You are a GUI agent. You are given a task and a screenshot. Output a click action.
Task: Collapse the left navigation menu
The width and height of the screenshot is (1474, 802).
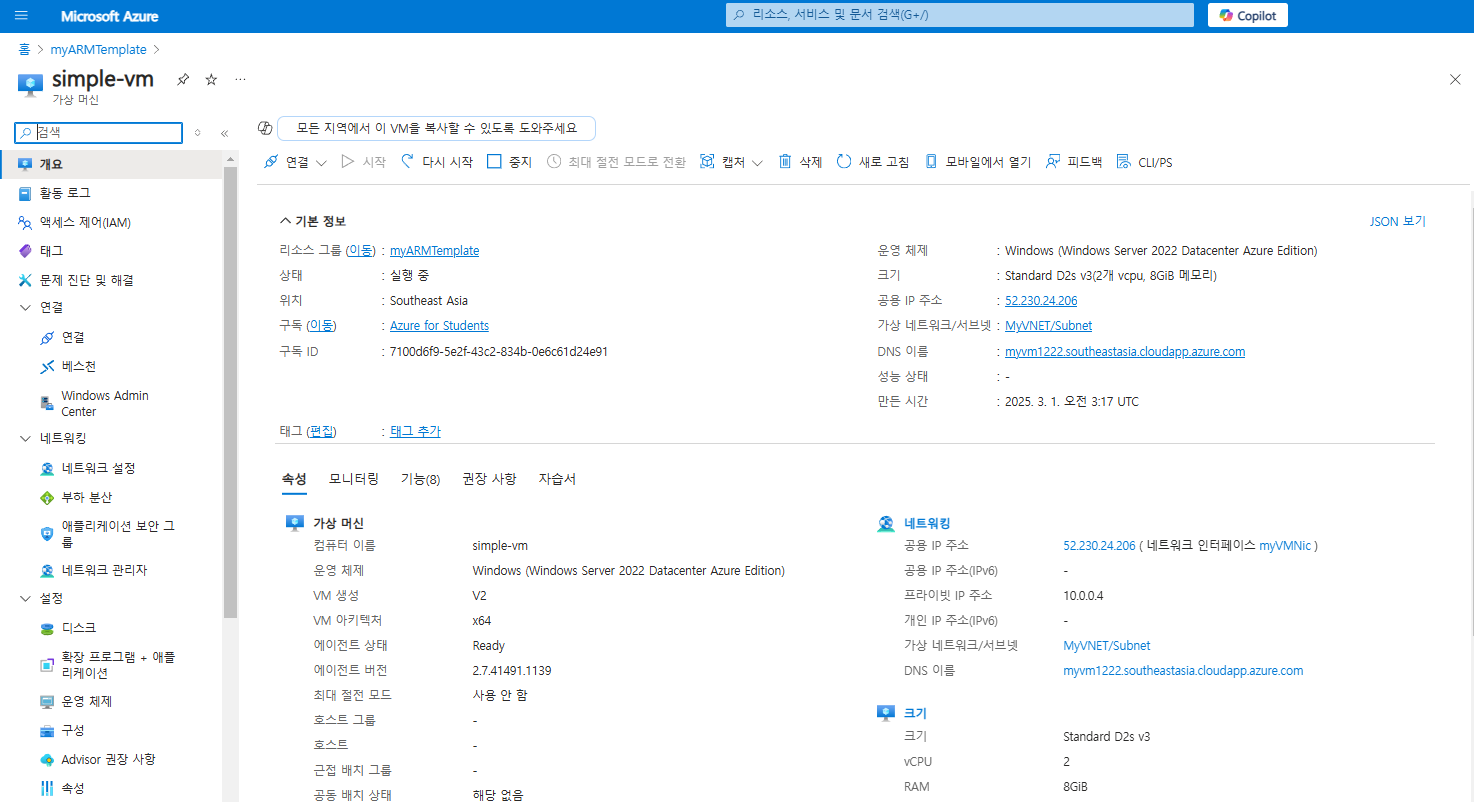[224, 133]
